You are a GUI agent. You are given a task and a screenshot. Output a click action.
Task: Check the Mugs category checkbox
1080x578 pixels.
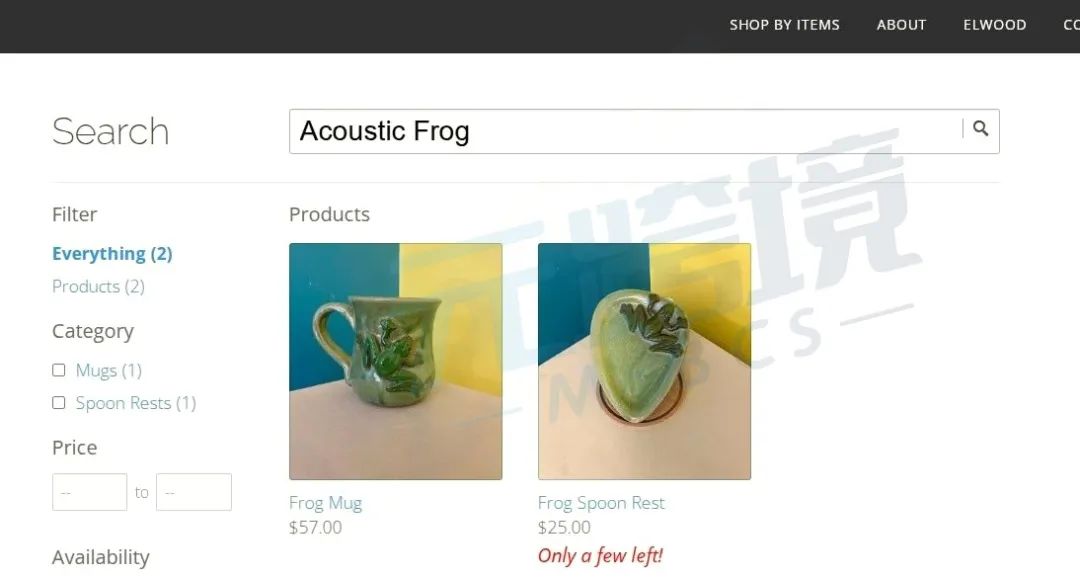(x=59, y=370)
